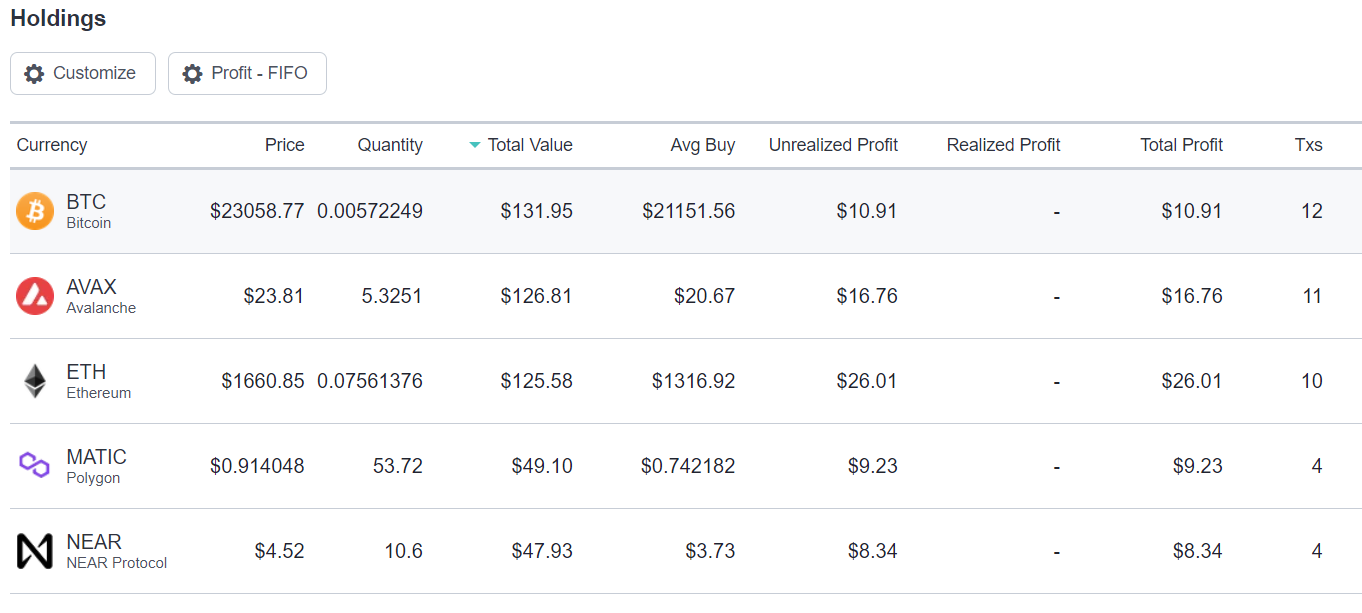Sort by Txs column header

(x=1308, y=145)
